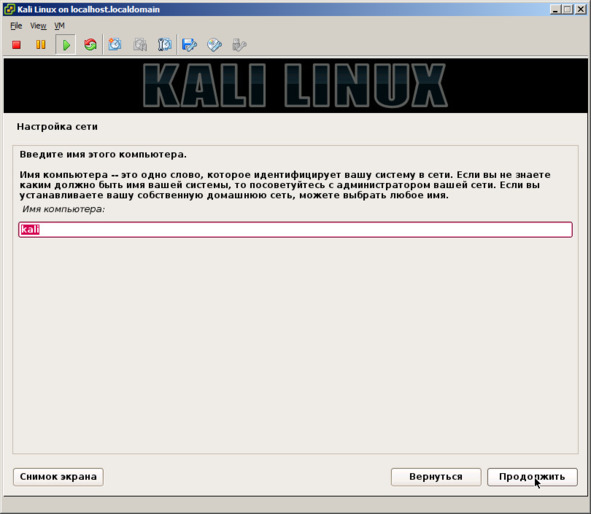591x514 pixels.
Task: Click the red Power Off VM icon
Action: pyautogui.click(x=16, y=45)
